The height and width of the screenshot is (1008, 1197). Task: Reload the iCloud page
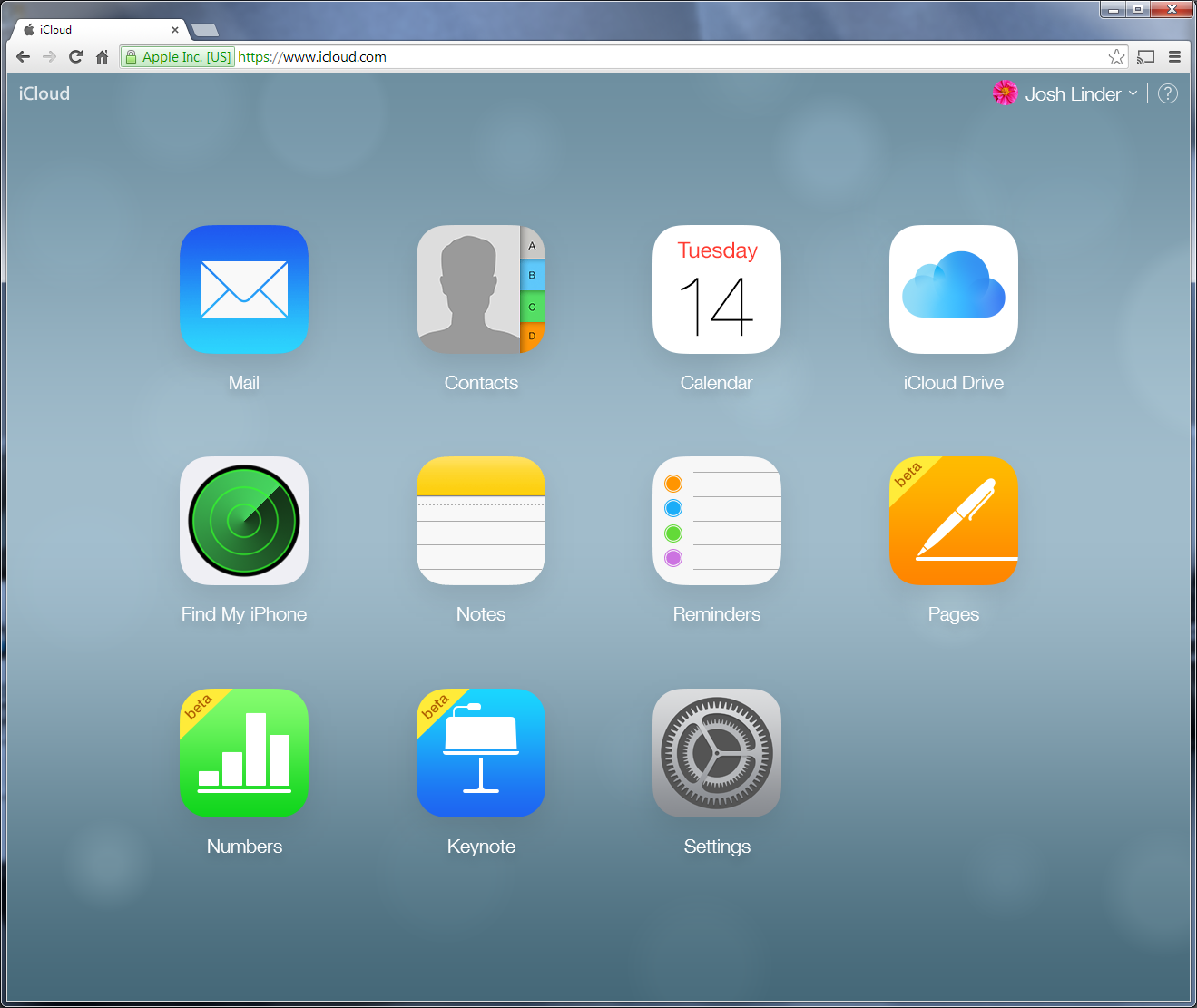pos(75,56)
